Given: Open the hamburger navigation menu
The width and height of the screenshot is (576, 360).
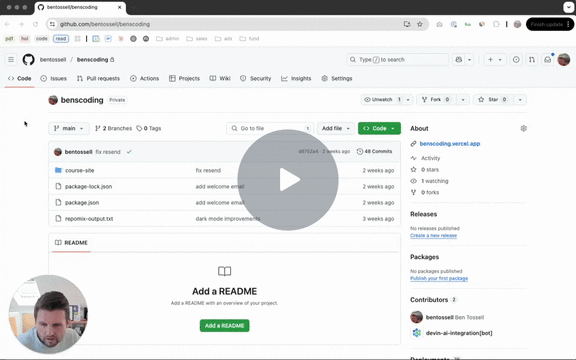Looking at the screenshot, I should [11, 60].
